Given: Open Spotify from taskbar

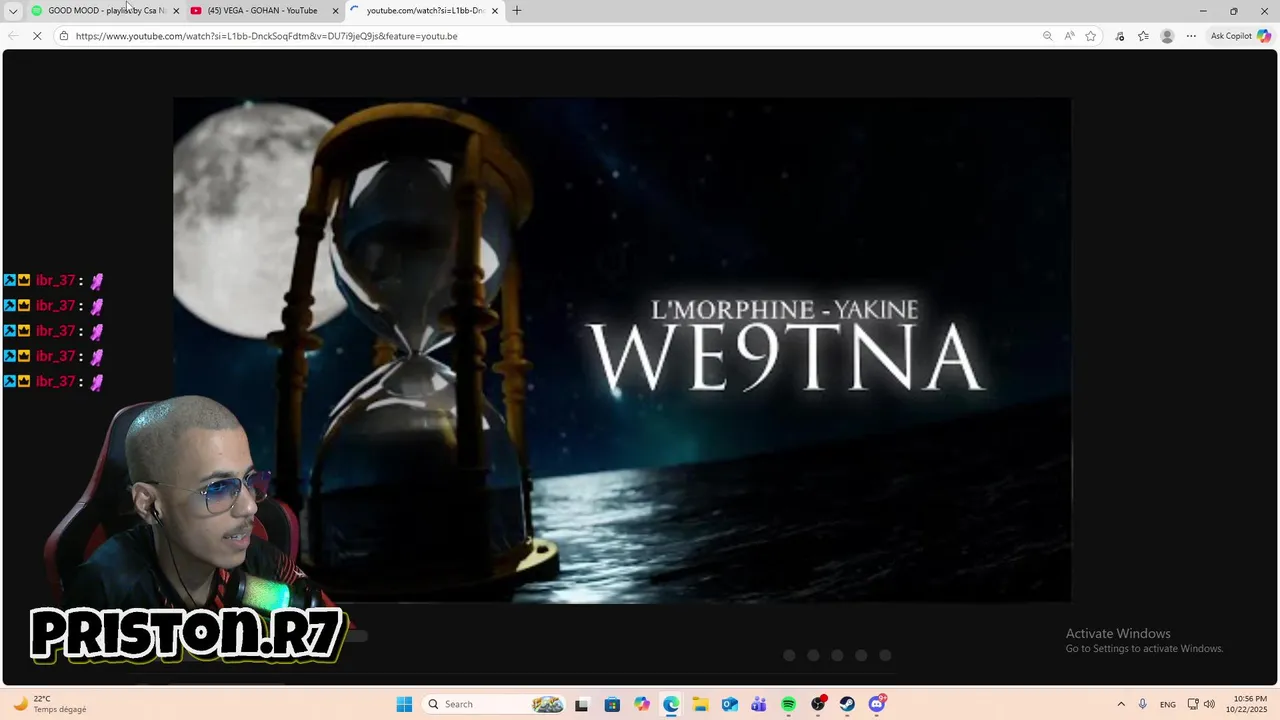Looking at the screenshot, I should (788, 704).
